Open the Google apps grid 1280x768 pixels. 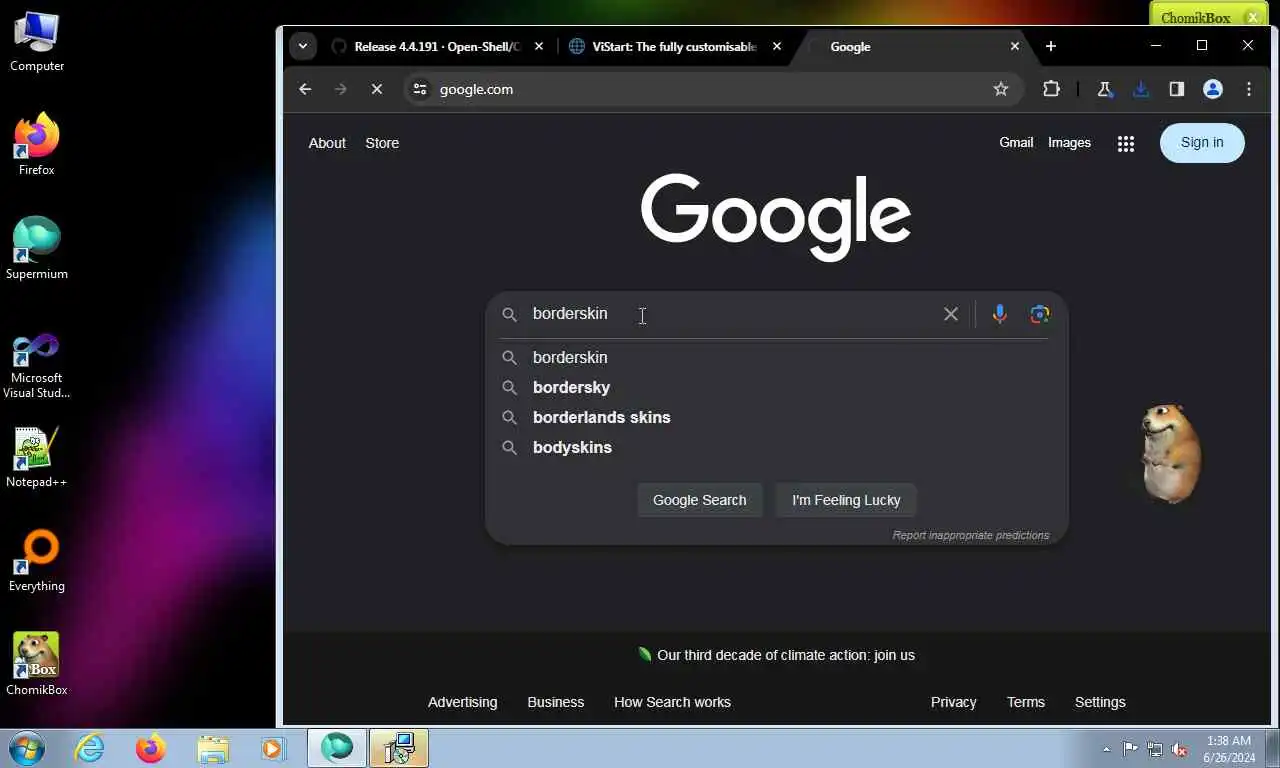(x=1126, y=143)
